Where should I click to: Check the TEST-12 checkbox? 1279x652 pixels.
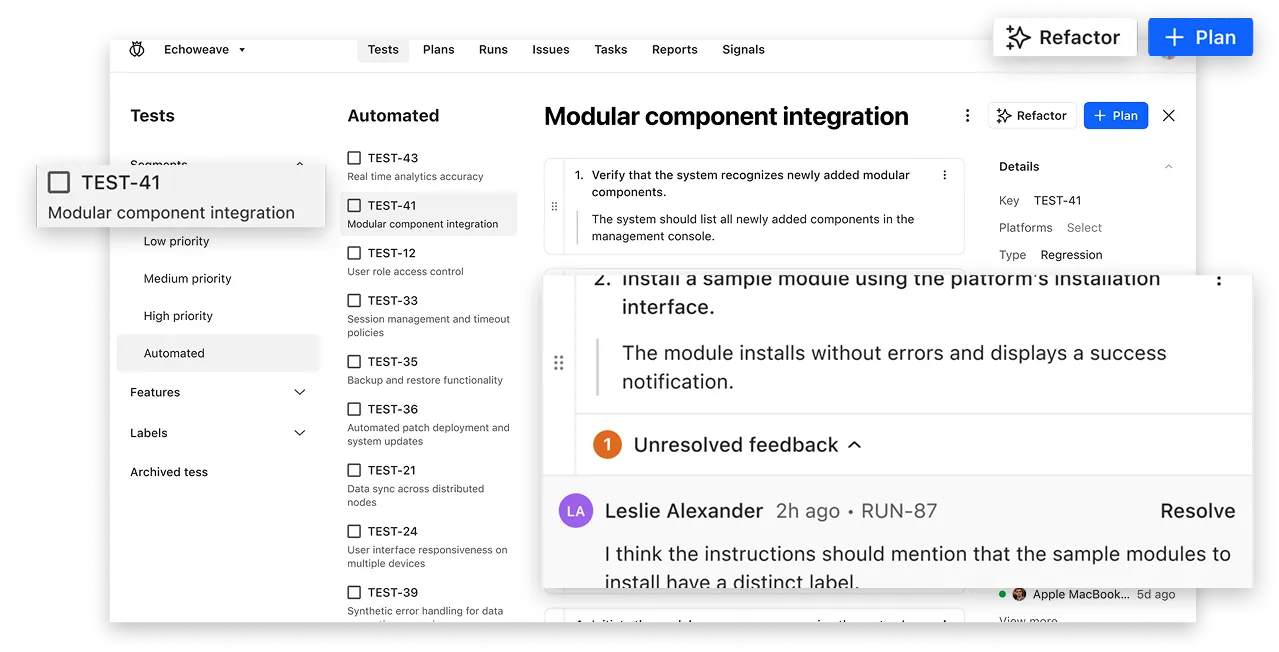click(x=354, y=253)
